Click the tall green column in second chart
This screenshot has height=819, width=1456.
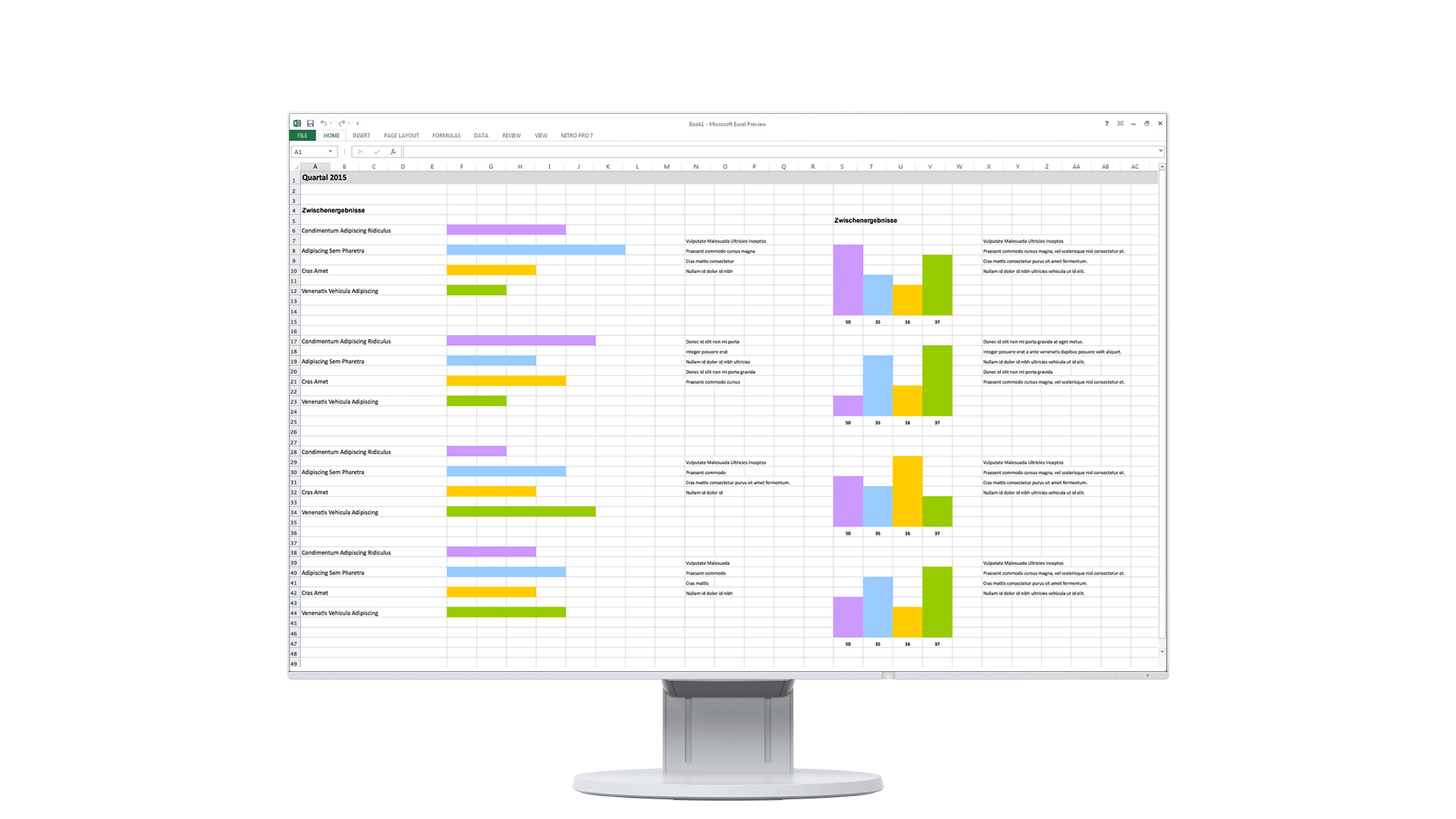point(937,381)
